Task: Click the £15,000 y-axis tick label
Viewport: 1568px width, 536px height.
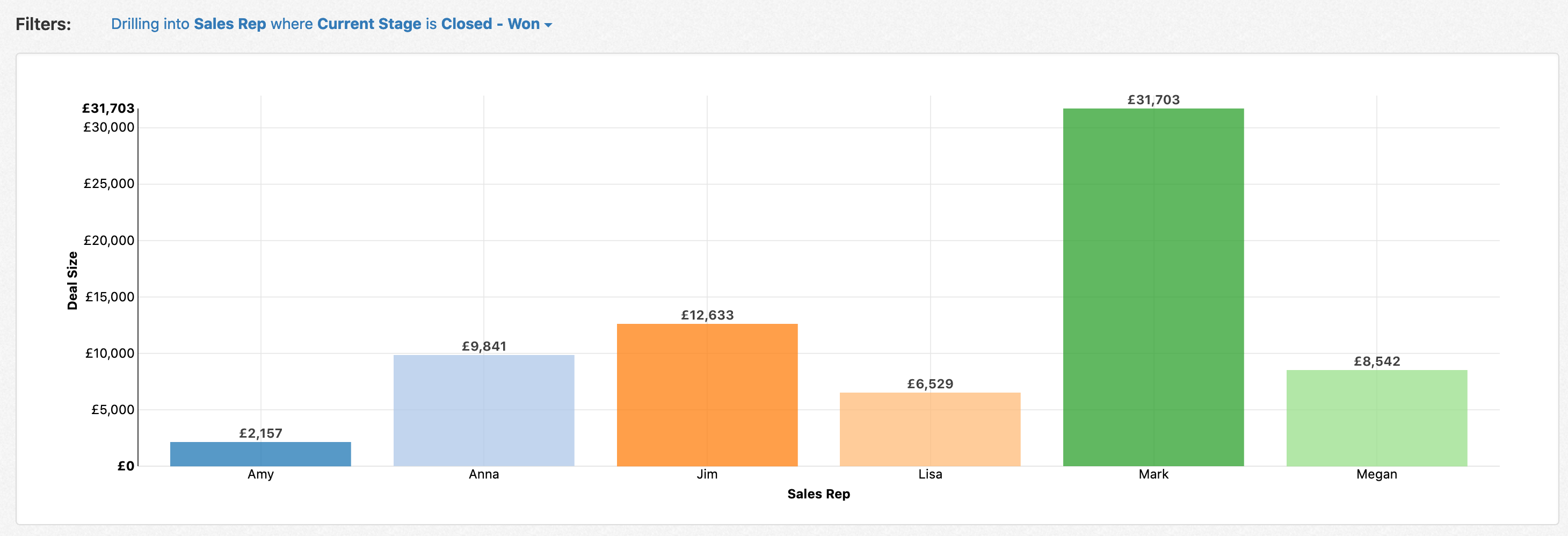Action: [110, 296]
